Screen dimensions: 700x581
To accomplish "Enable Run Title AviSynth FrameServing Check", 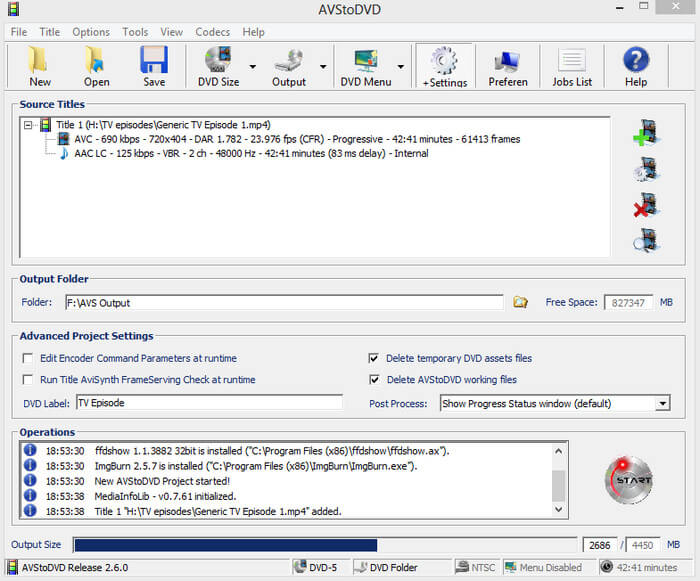I will pos(28,380).
